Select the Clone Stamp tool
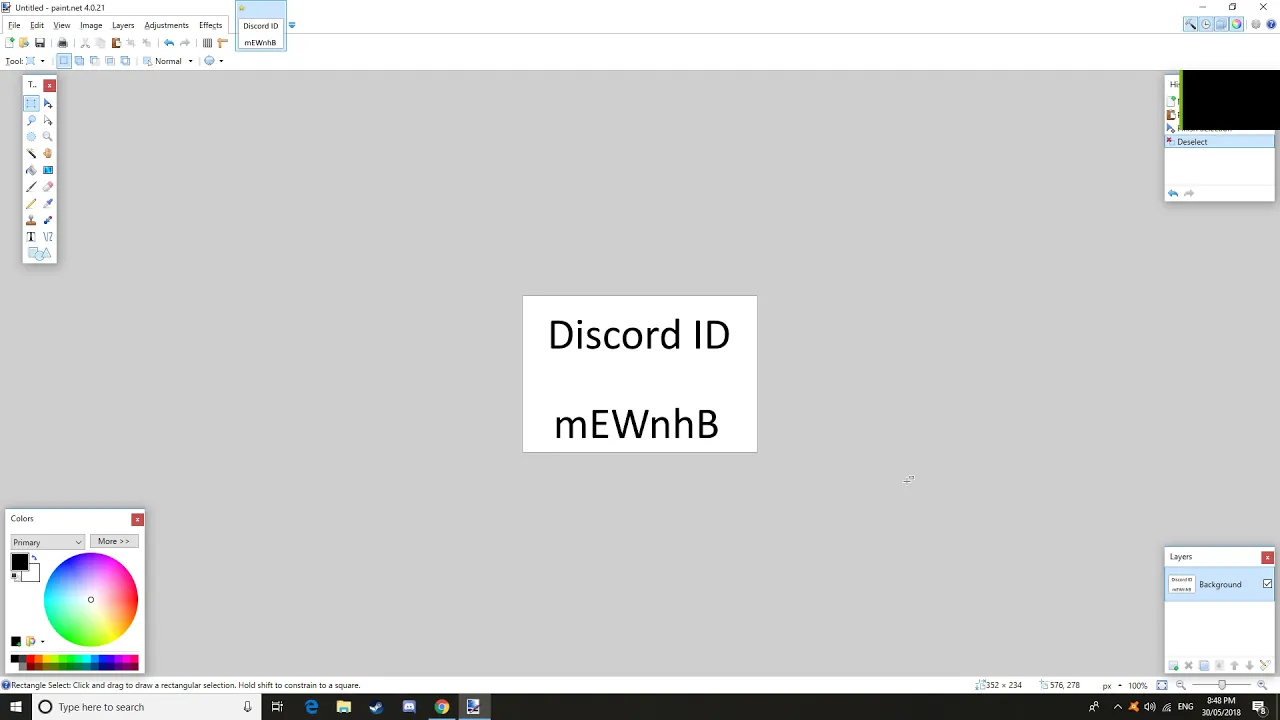Viewport: 1280px width, 720px height. pyautogui.click(x=31, y=220)
